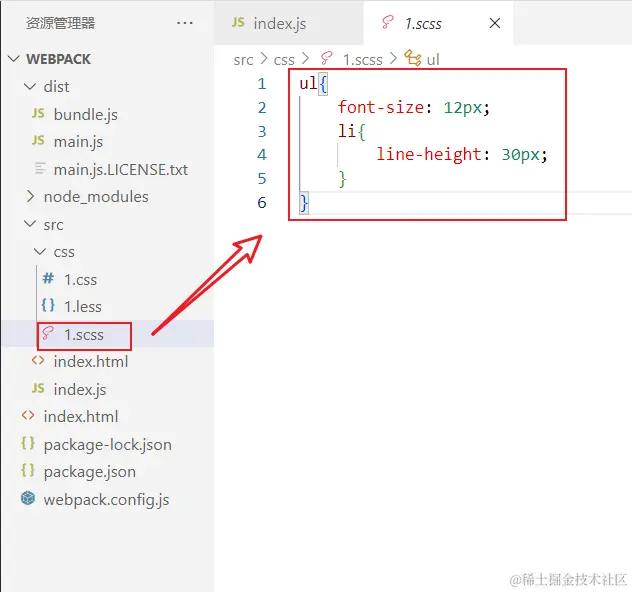The image size is (632, 592).
Task: Click the src breadcrumb segment
Action: (x=243, y=60)
